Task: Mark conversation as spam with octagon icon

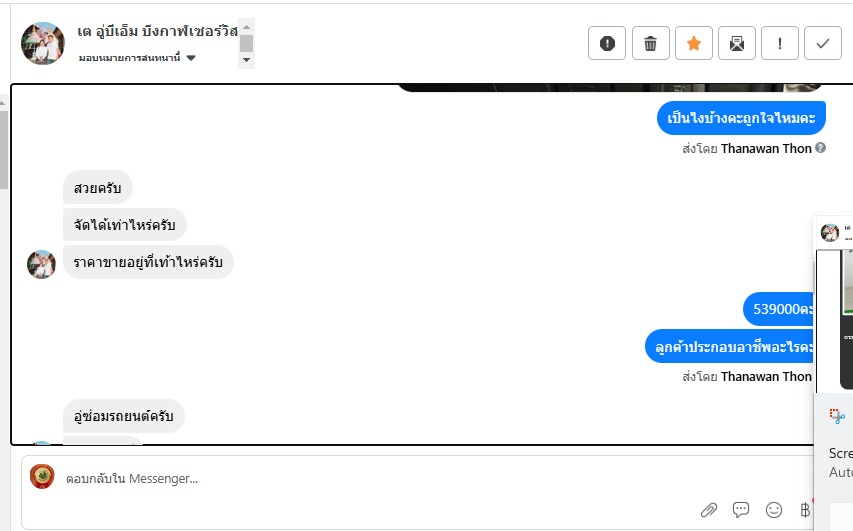Action: point(607,44)
